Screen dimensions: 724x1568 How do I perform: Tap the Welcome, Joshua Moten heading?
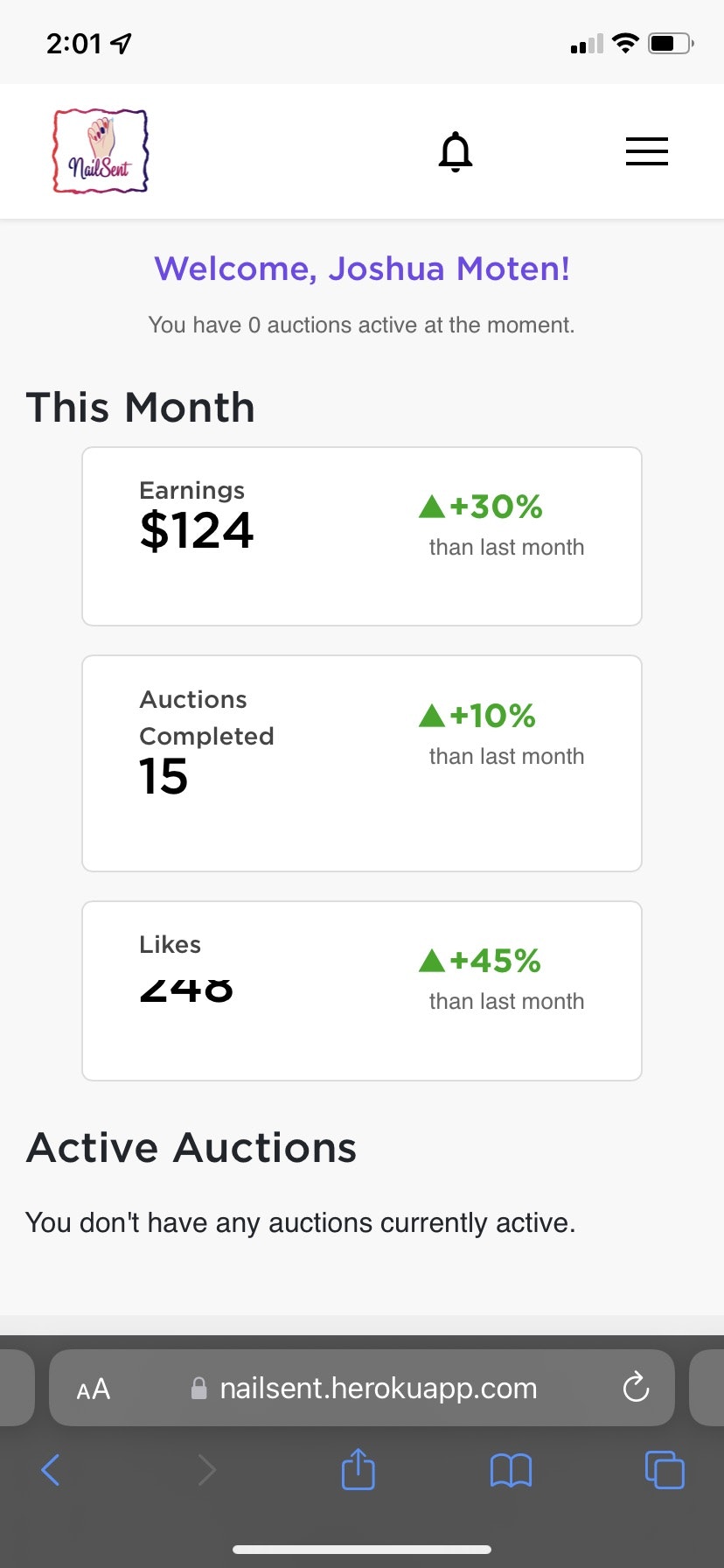pyautogui.click(x=362, y=269)
